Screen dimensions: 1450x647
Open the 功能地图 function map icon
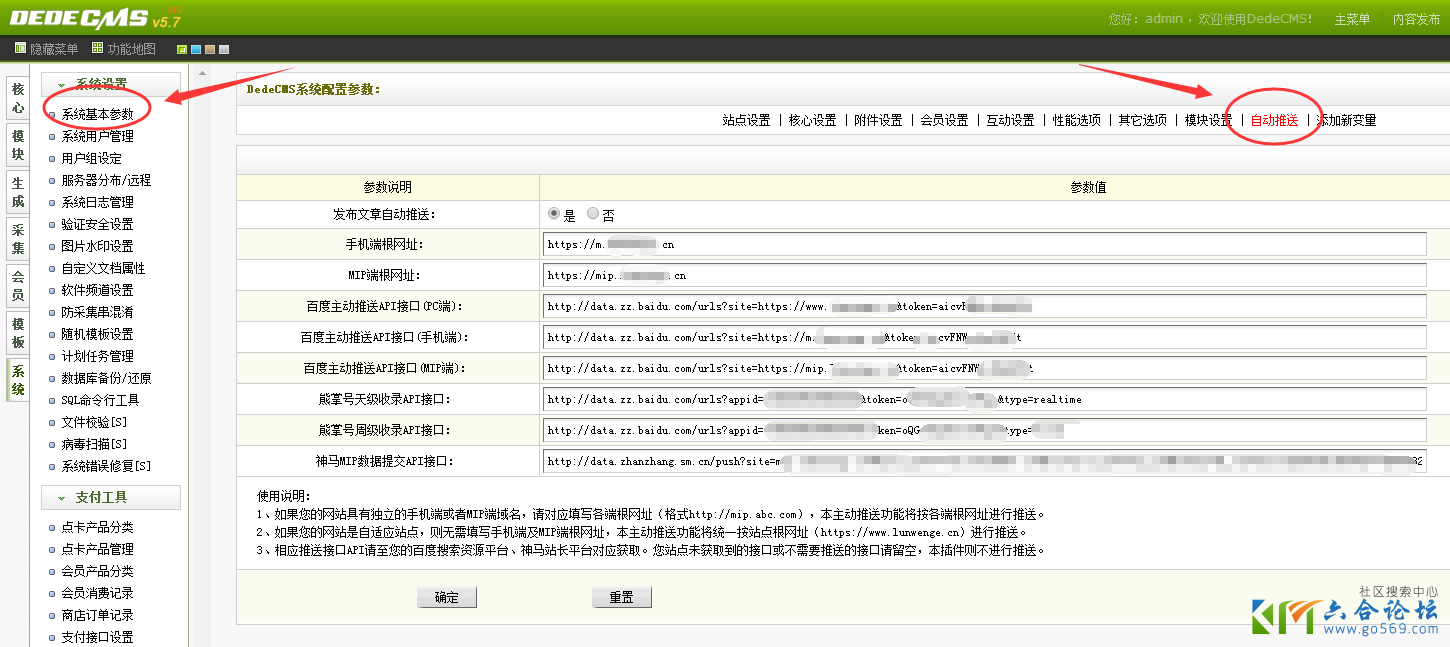pos(97,48)
